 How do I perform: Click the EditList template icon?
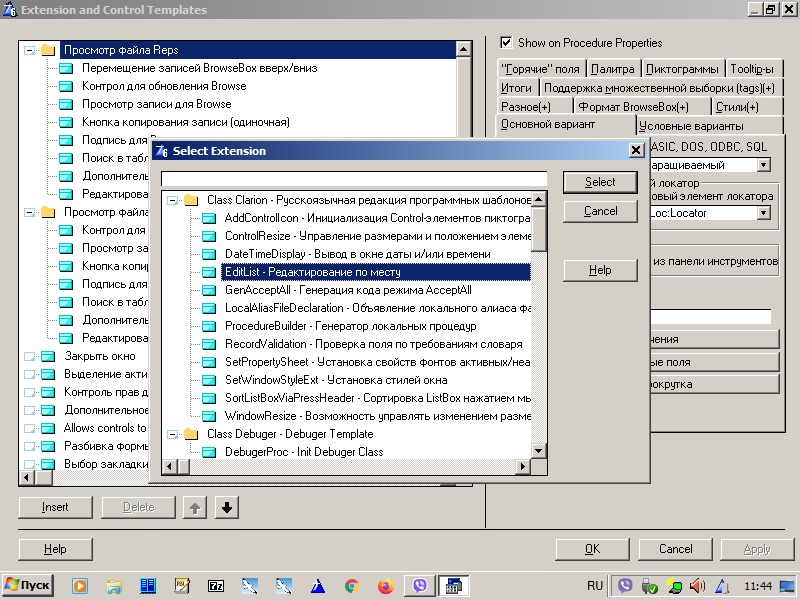pyautogui.click(x=208, y=272)
